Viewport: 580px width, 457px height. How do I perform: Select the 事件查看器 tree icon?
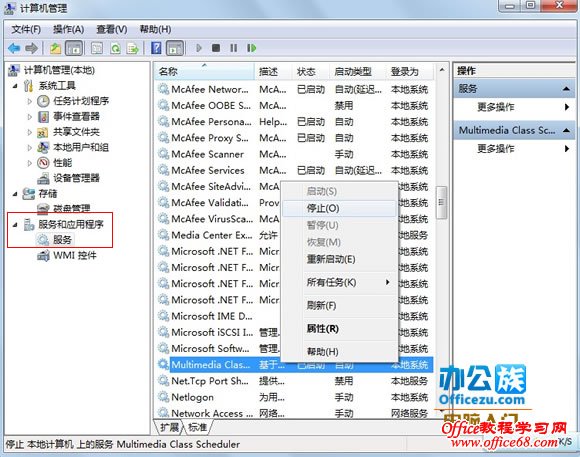point(43,117)
